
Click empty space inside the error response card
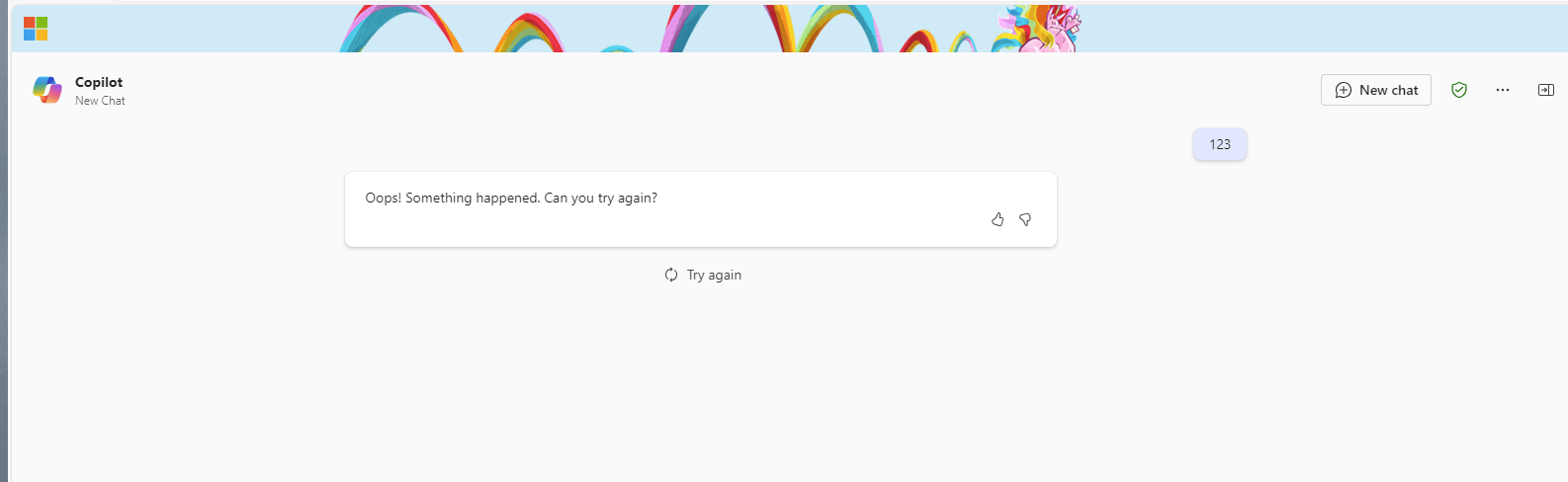692,226
